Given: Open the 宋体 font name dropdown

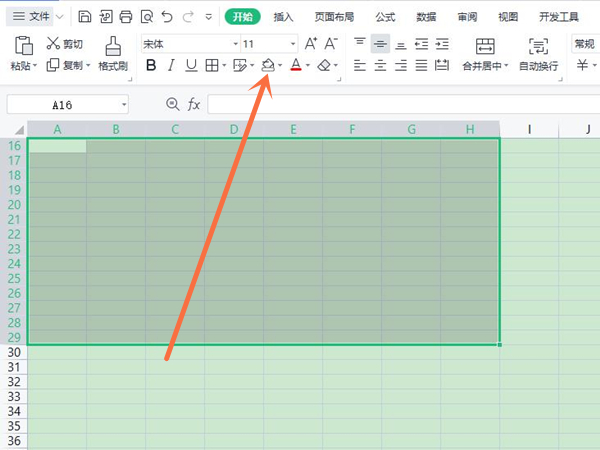Looking at the screenshot, I should tap(235, 44).
